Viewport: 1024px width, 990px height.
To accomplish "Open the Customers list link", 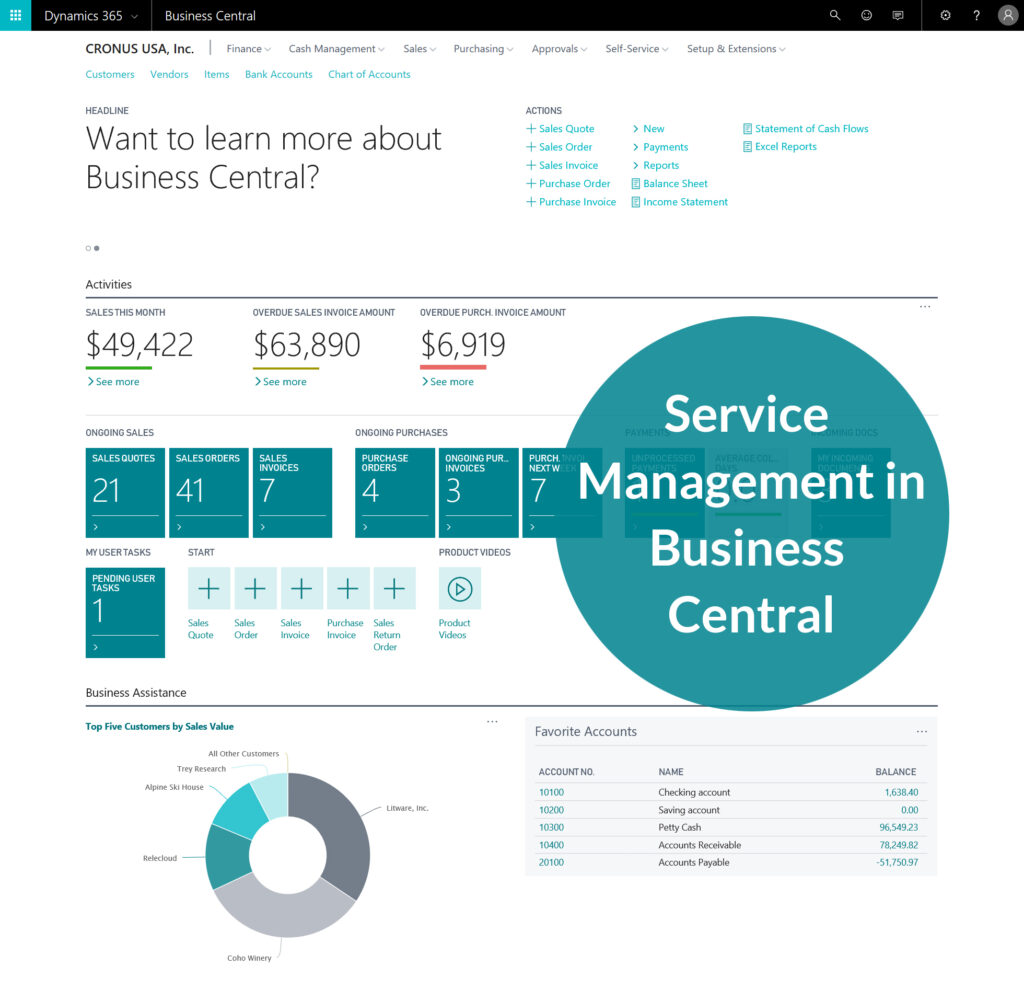I will [x=110, y=74].
